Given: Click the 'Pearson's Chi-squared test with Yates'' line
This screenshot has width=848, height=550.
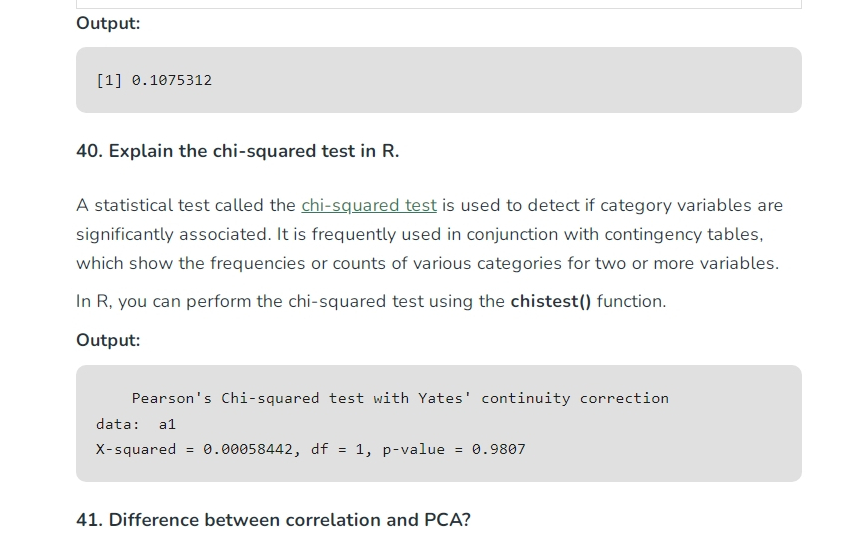Looking at the screenshot, I should [x=400, y=399].
